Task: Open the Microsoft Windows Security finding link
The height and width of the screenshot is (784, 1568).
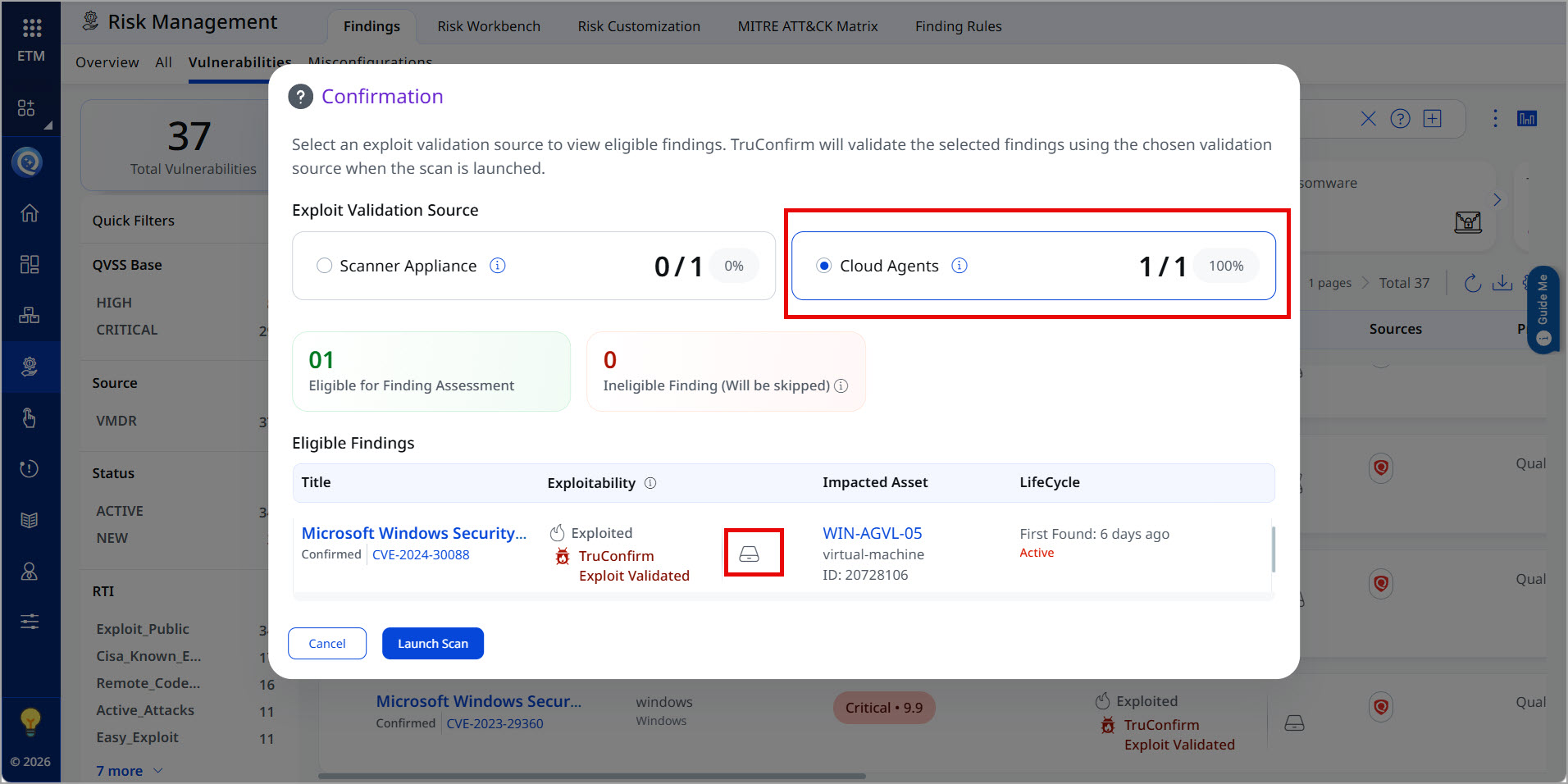Action: click(414, 533)
